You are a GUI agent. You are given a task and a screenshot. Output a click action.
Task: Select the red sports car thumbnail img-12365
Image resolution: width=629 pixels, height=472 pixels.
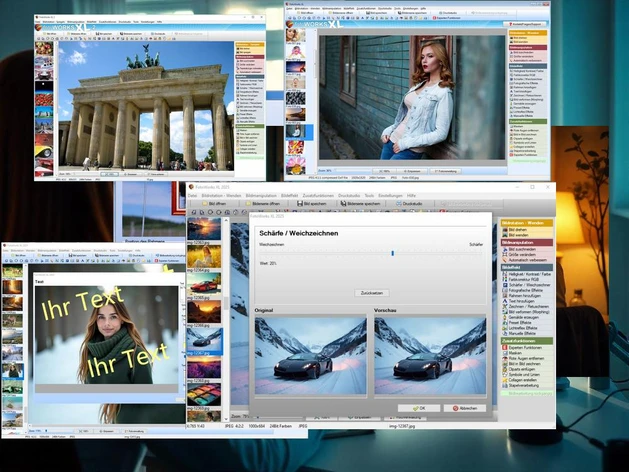[204, 284]
